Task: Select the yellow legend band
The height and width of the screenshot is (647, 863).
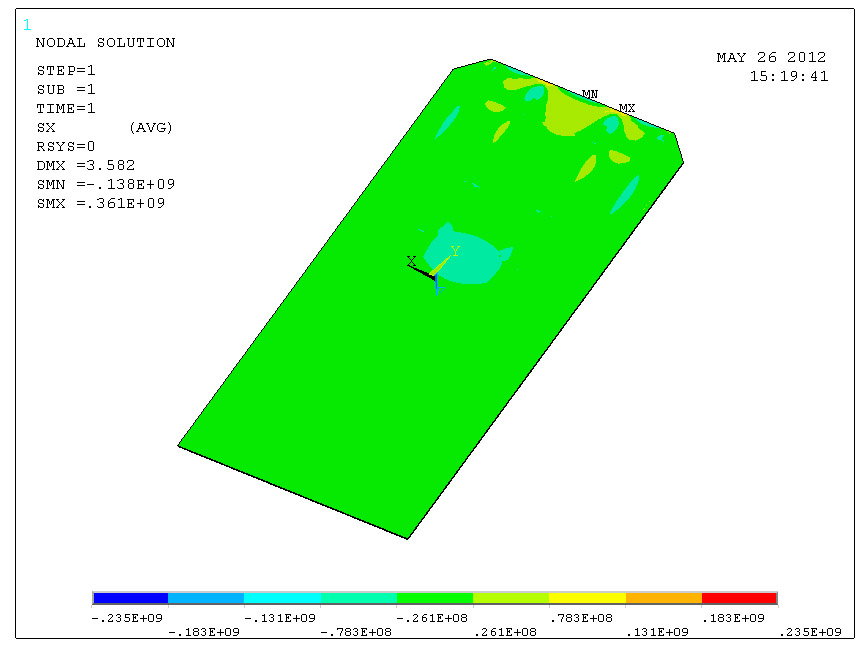Action: click(x=587, y=598)
